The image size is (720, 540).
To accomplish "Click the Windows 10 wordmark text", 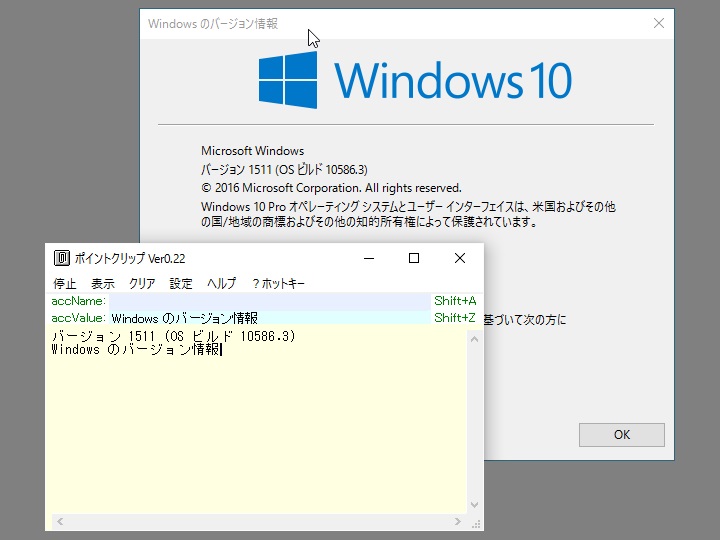I will point(453,81).
